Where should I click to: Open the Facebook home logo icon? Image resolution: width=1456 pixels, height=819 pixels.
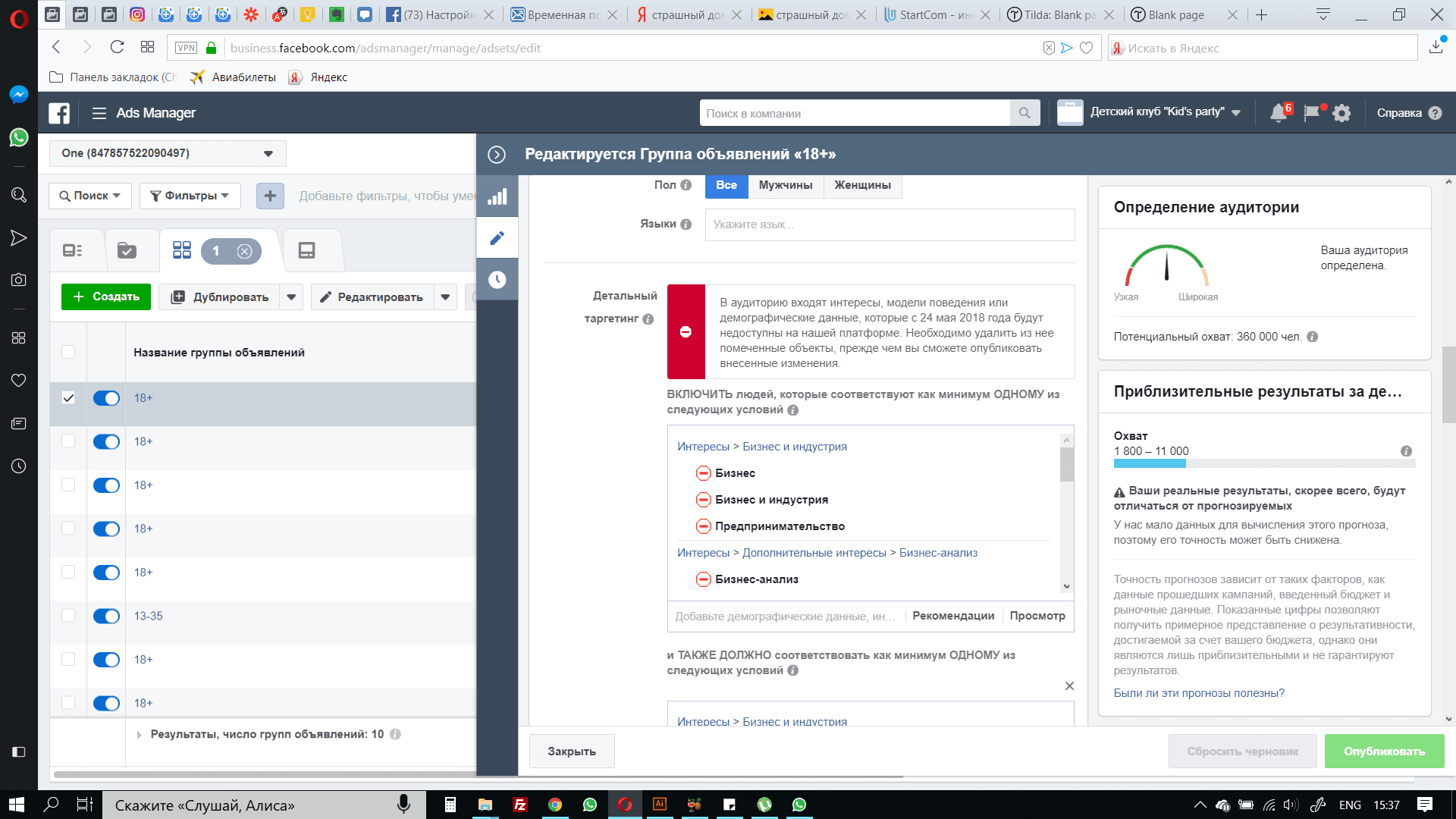tap(59, 113)
